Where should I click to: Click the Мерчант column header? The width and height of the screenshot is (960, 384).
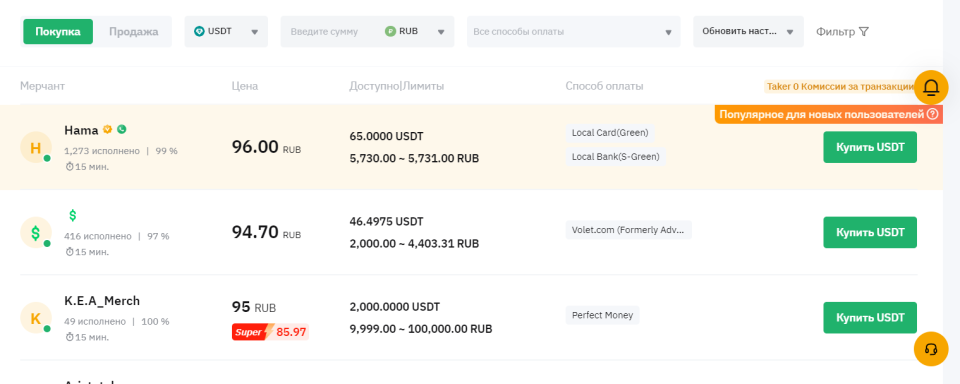coord(42,86)
